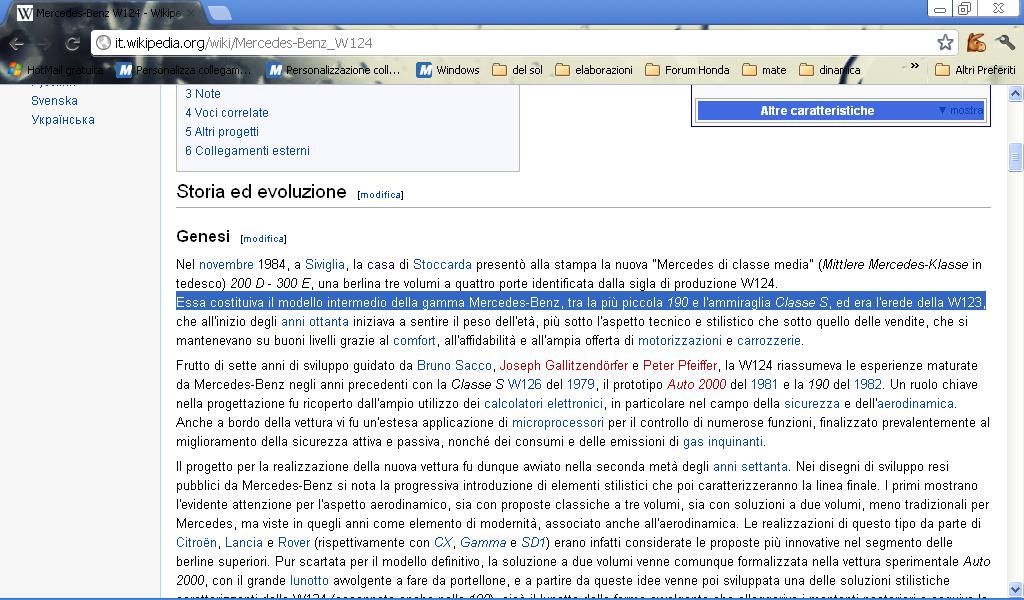
Task: Jump to section 4 Voci correlate
Action: [227, 112]
